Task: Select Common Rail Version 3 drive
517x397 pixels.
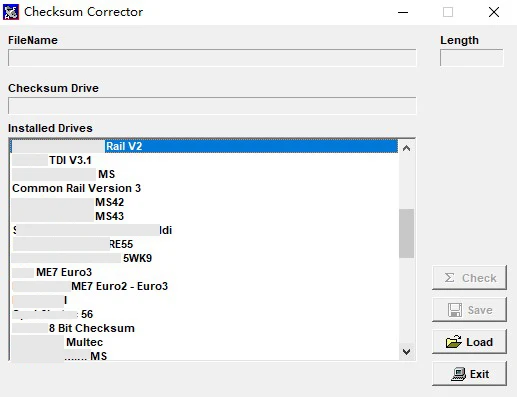Action: tap(204, 188)
